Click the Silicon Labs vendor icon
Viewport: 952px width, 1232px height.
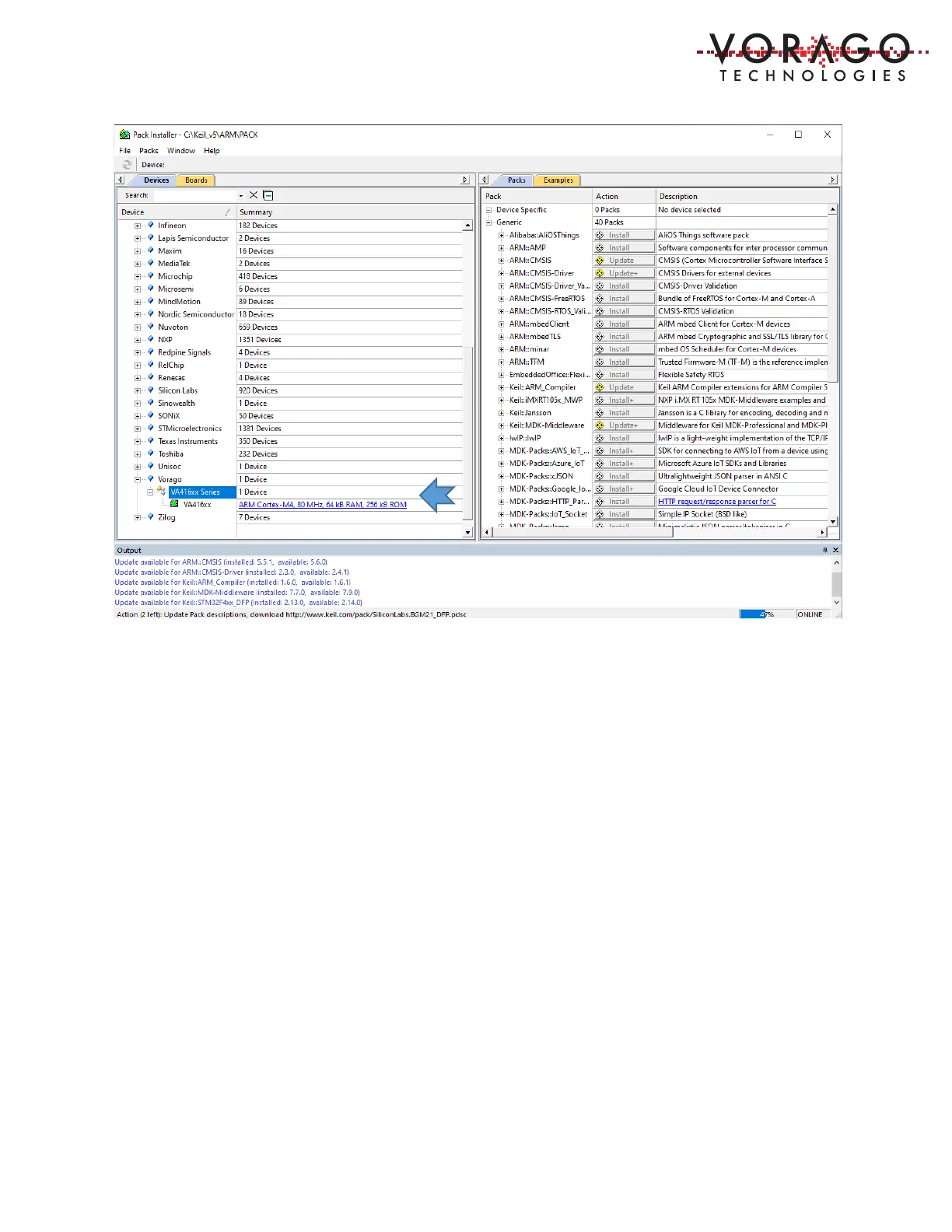pos(151,390)
